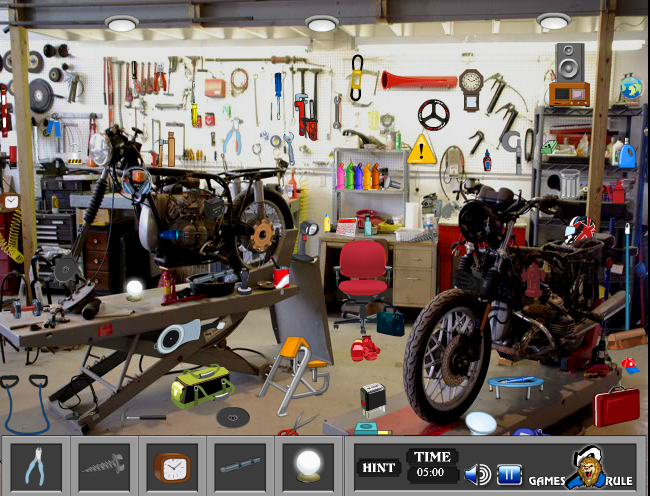Find the glowing bulb on the workbench
This screenshot has width=650, height=496.
click(134, 291)
